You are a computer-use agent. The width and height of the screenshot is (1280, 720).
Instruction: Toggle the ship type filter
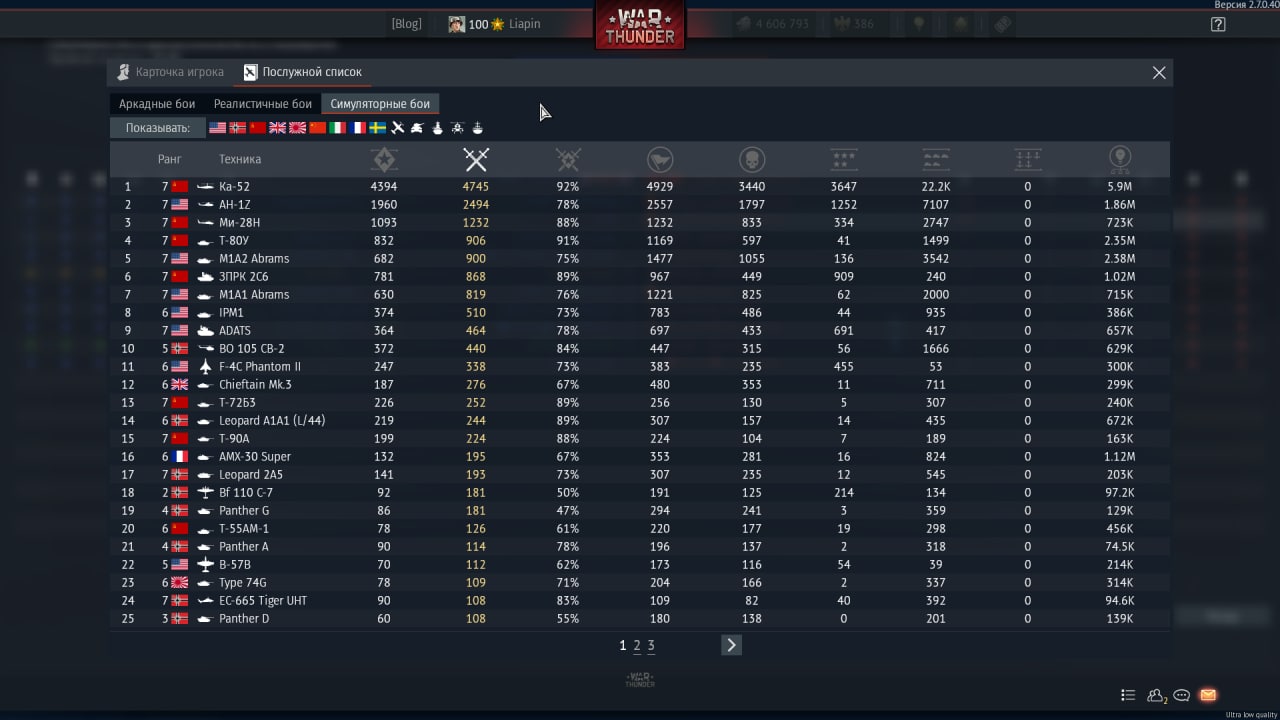pos(437,128)
